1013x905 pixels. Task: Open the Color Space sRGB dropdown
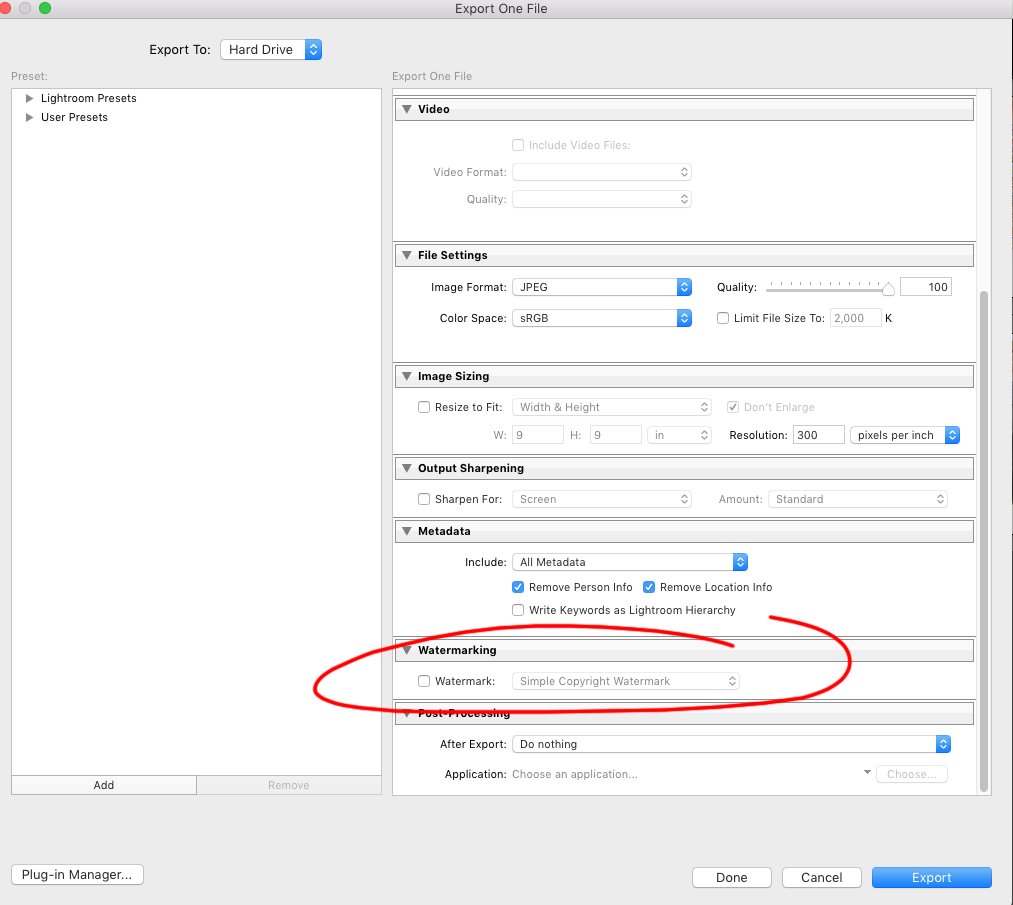pyautogui.click(x=601, y=318)
